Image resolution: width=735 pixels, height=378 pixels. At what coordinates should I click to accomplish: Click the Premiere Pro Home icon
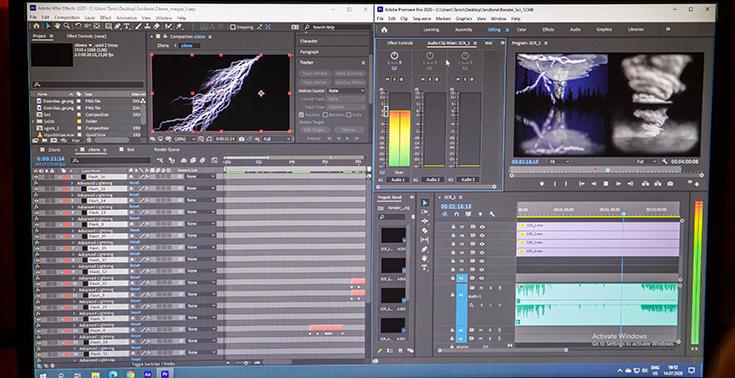(x=384, y=29)
